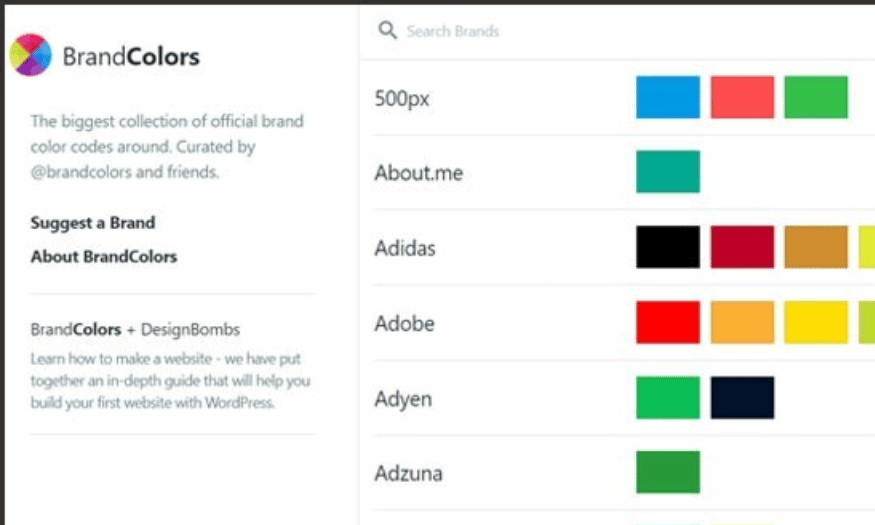Click the BrandColors title text in header

pos(131,56)
